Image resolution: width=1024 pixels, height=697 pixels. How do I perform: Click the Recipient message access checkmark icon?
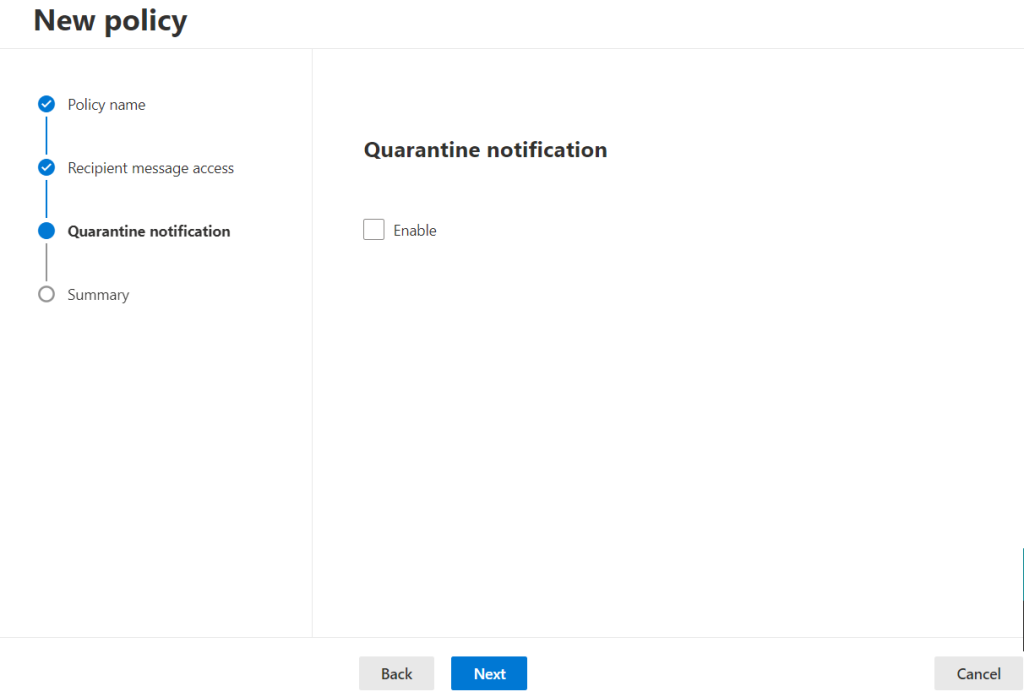click(46, 168)
